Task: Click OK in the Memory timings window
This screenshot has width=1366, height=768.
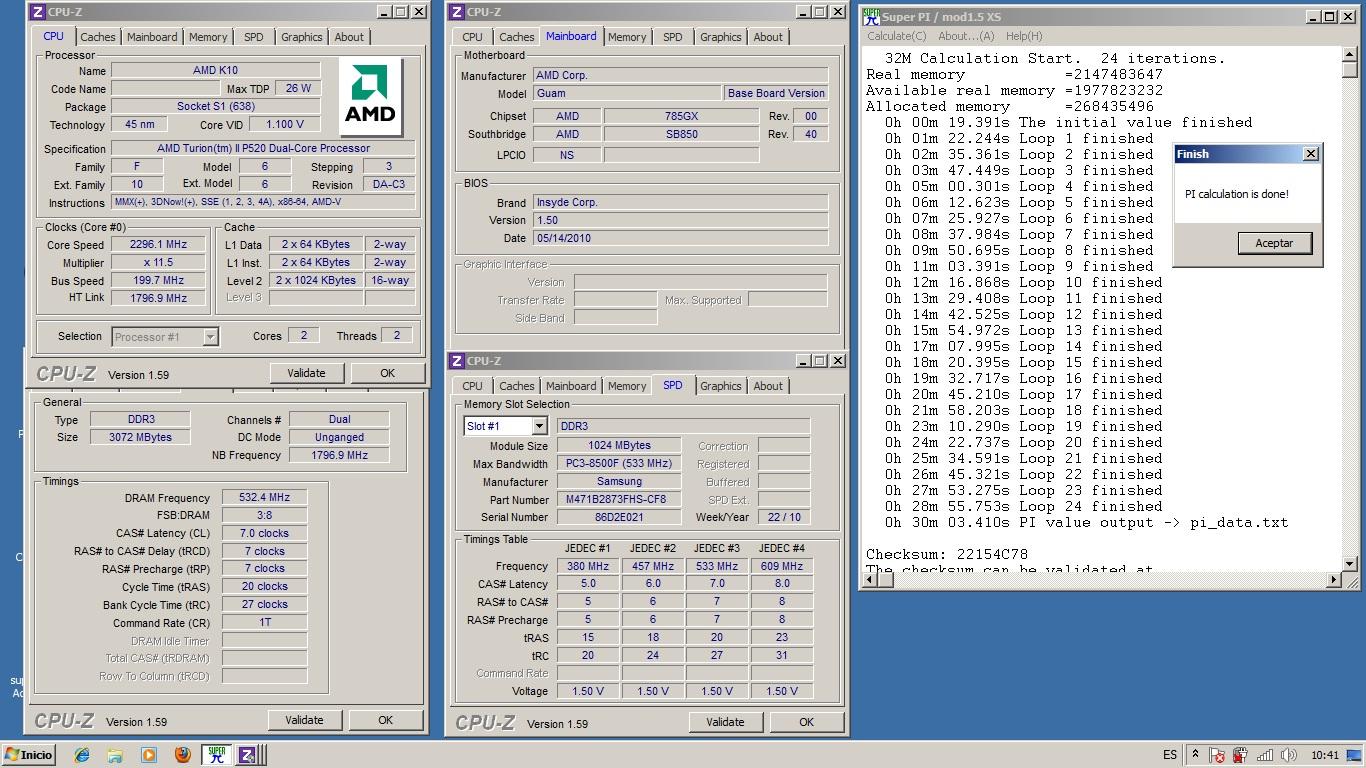Action: [385, 720]
